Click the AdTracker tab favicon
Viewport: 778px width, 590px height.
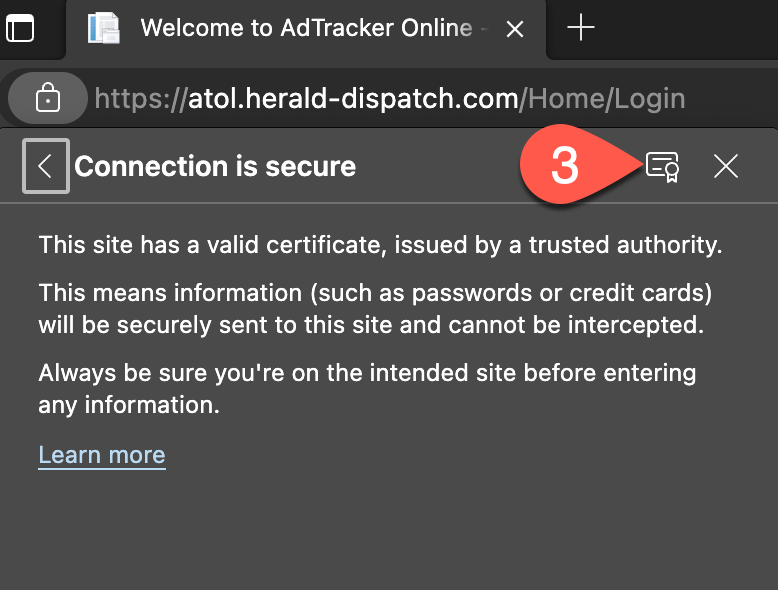(x=103, y=28)
